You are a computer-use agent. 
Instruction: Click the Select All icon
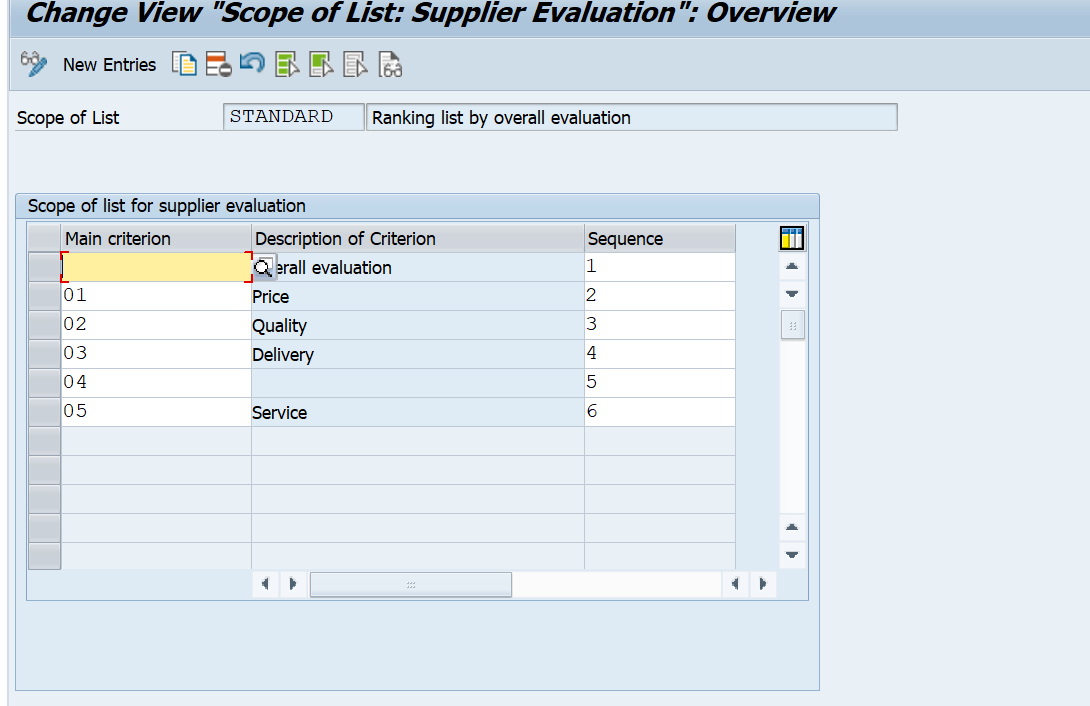point(287,65)
